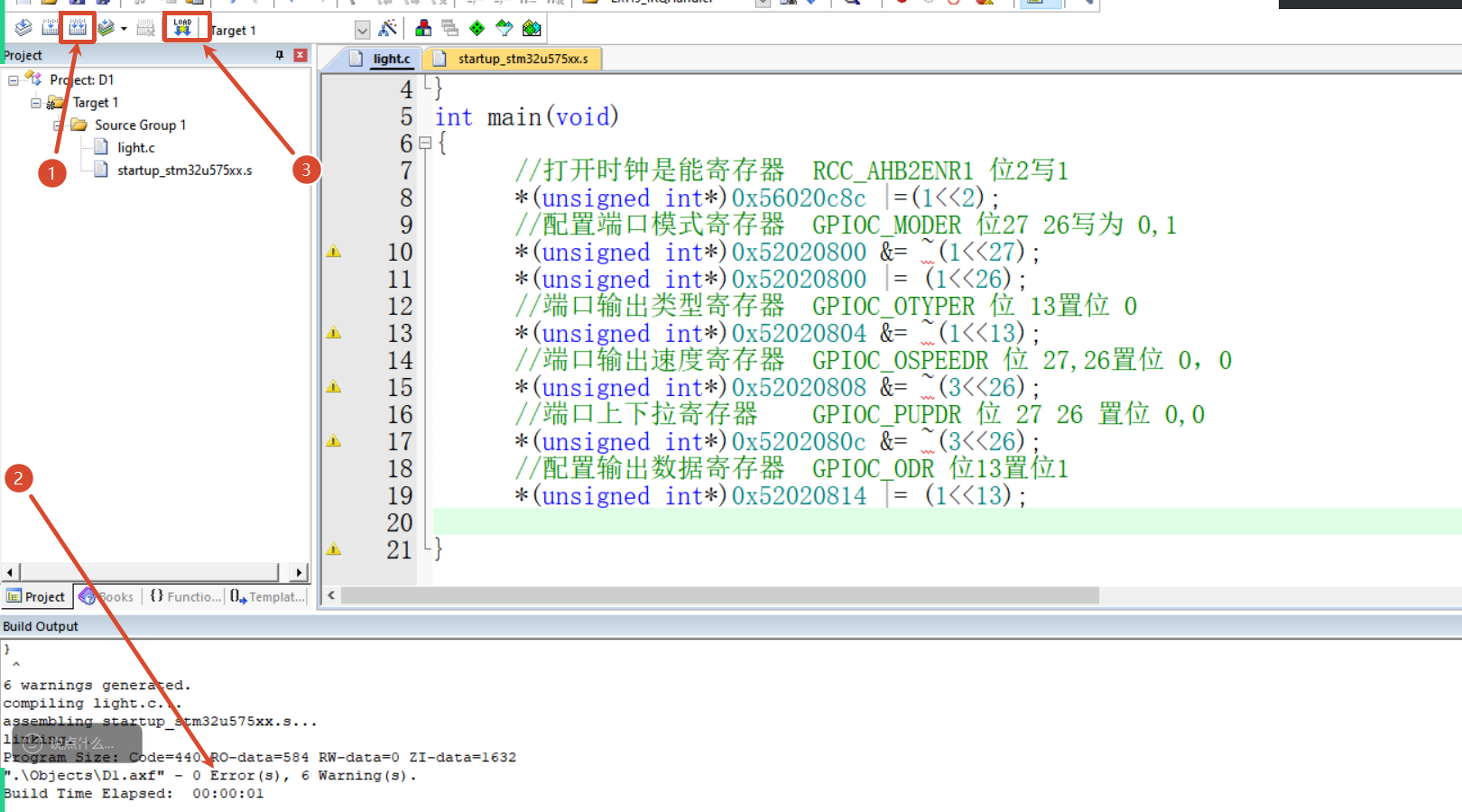This screenshot has height=812, width=1462.
Task: Click line number 11 in the gutter
Action: click(x=399, y=280)
